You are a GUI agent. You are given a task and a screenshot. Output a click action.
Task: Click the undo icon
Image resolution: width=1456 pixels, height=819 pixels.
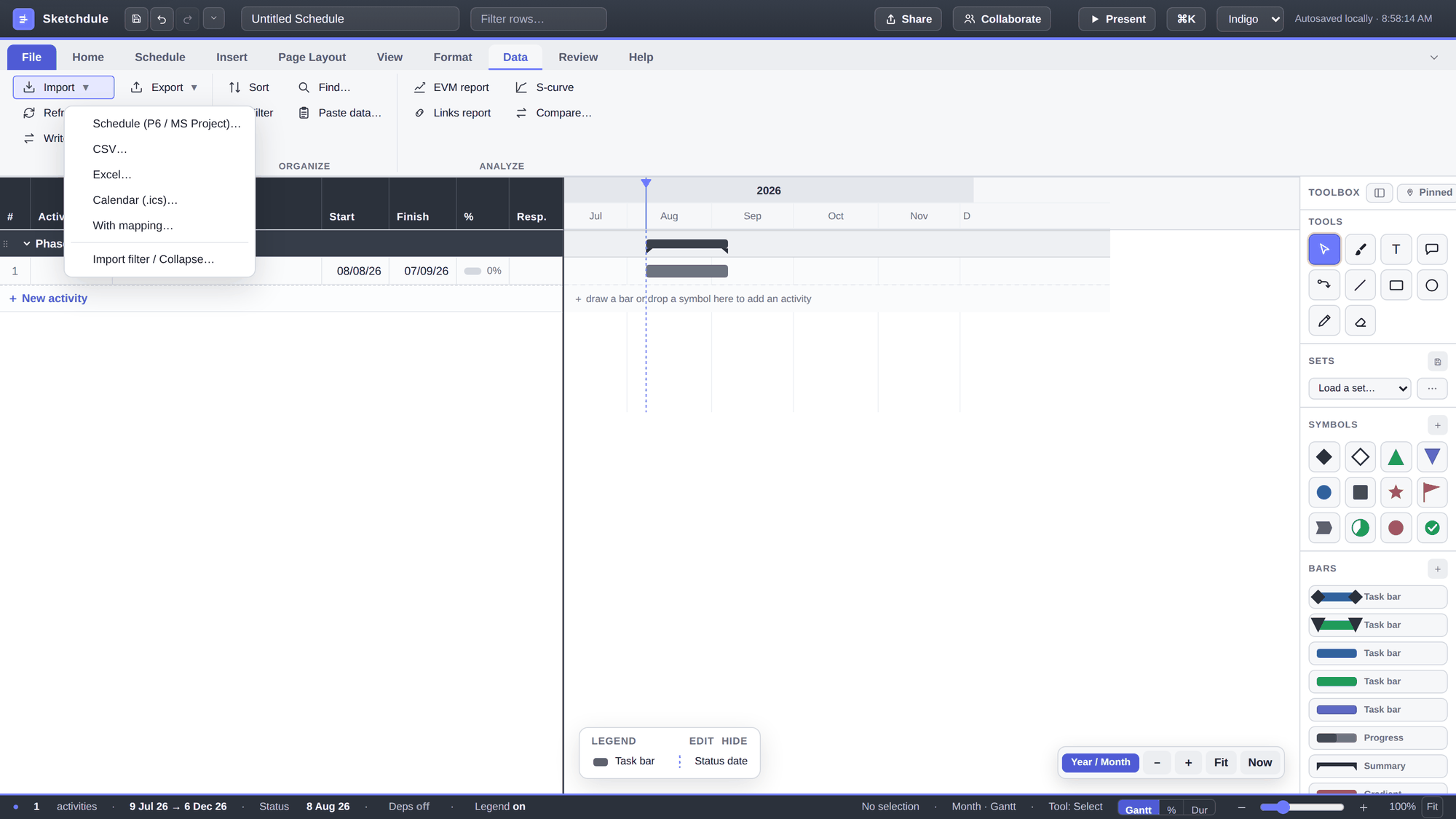point(162,19)
